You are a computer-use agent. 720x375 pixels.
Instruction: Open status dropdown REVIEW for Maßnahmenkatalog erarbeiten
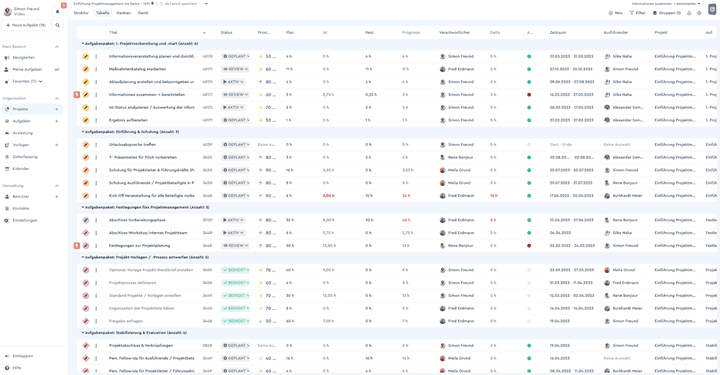(235, 69)
